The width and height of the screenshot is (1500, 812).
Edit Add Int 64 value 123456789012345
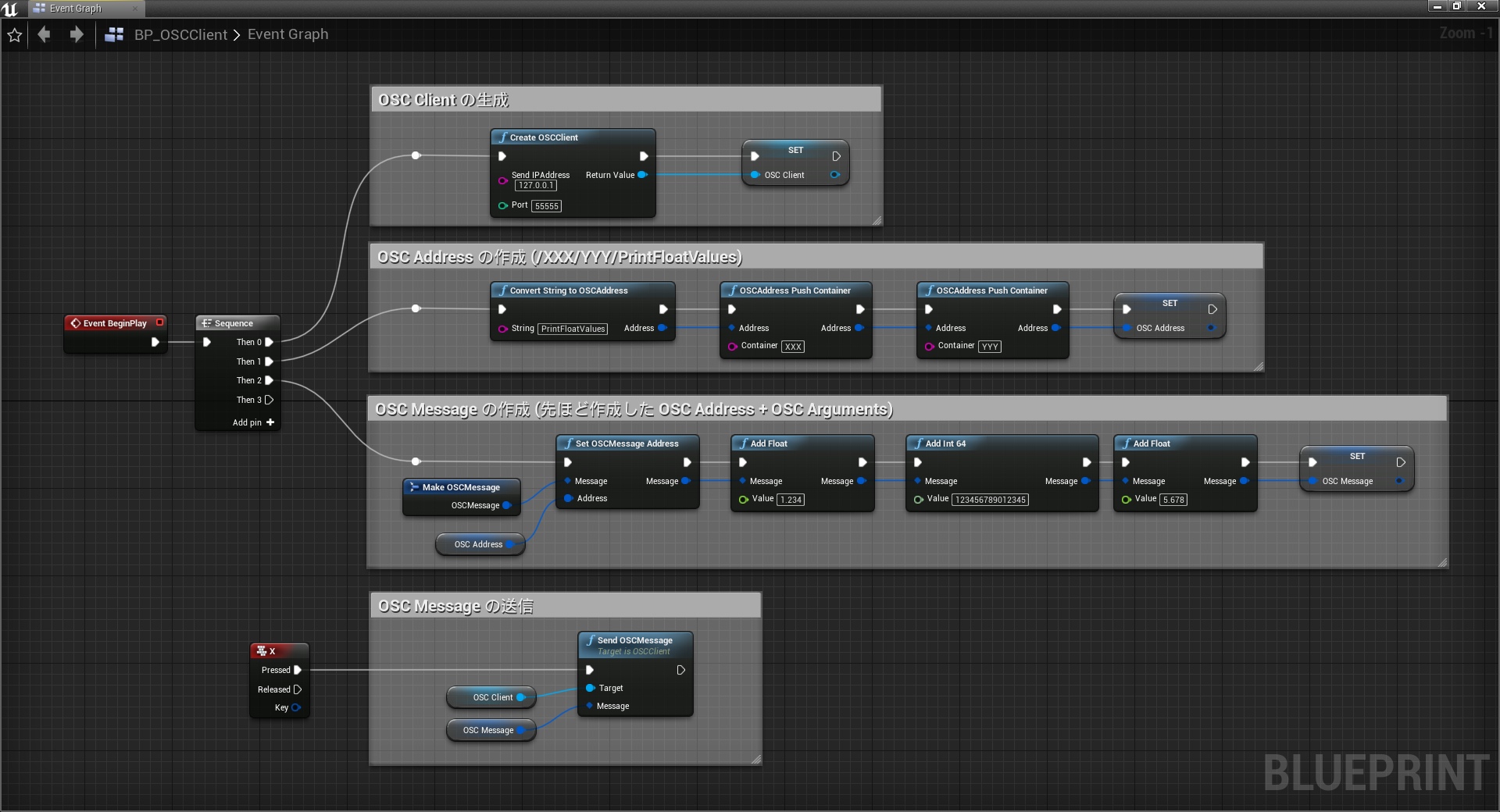pyautogui.click(x=990, y=500)
